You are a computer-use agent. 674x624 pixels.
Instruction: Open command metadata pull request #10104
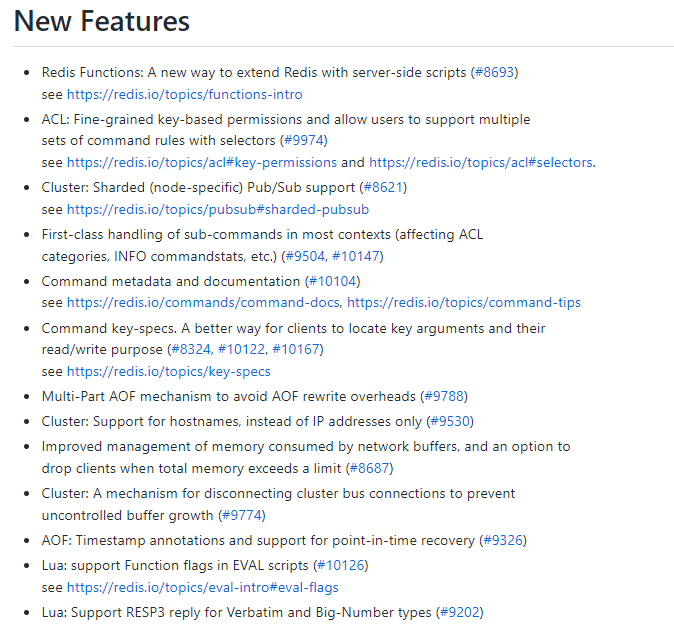click(332, 281)
